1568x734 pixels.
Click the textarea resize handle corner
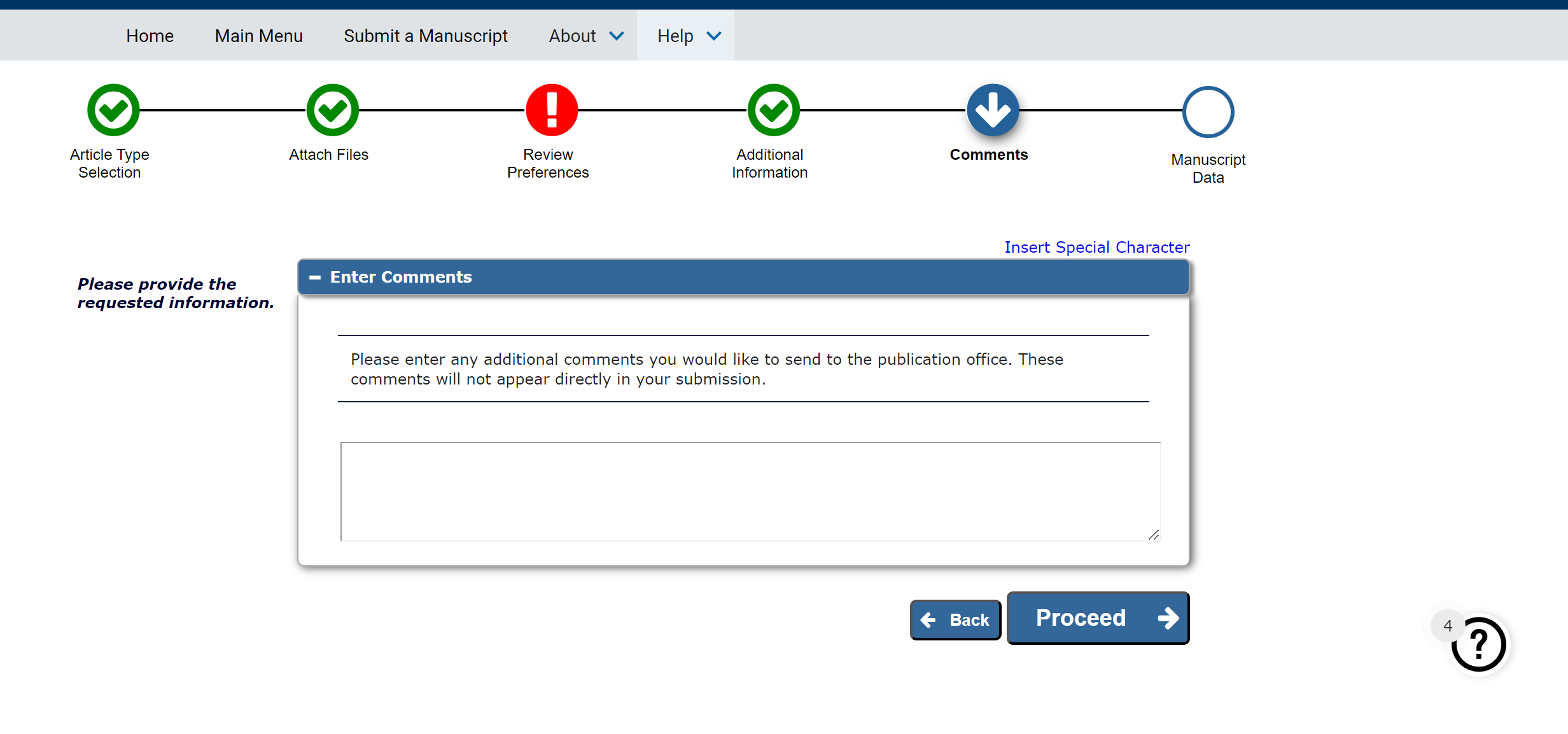tap(1154, 535)
